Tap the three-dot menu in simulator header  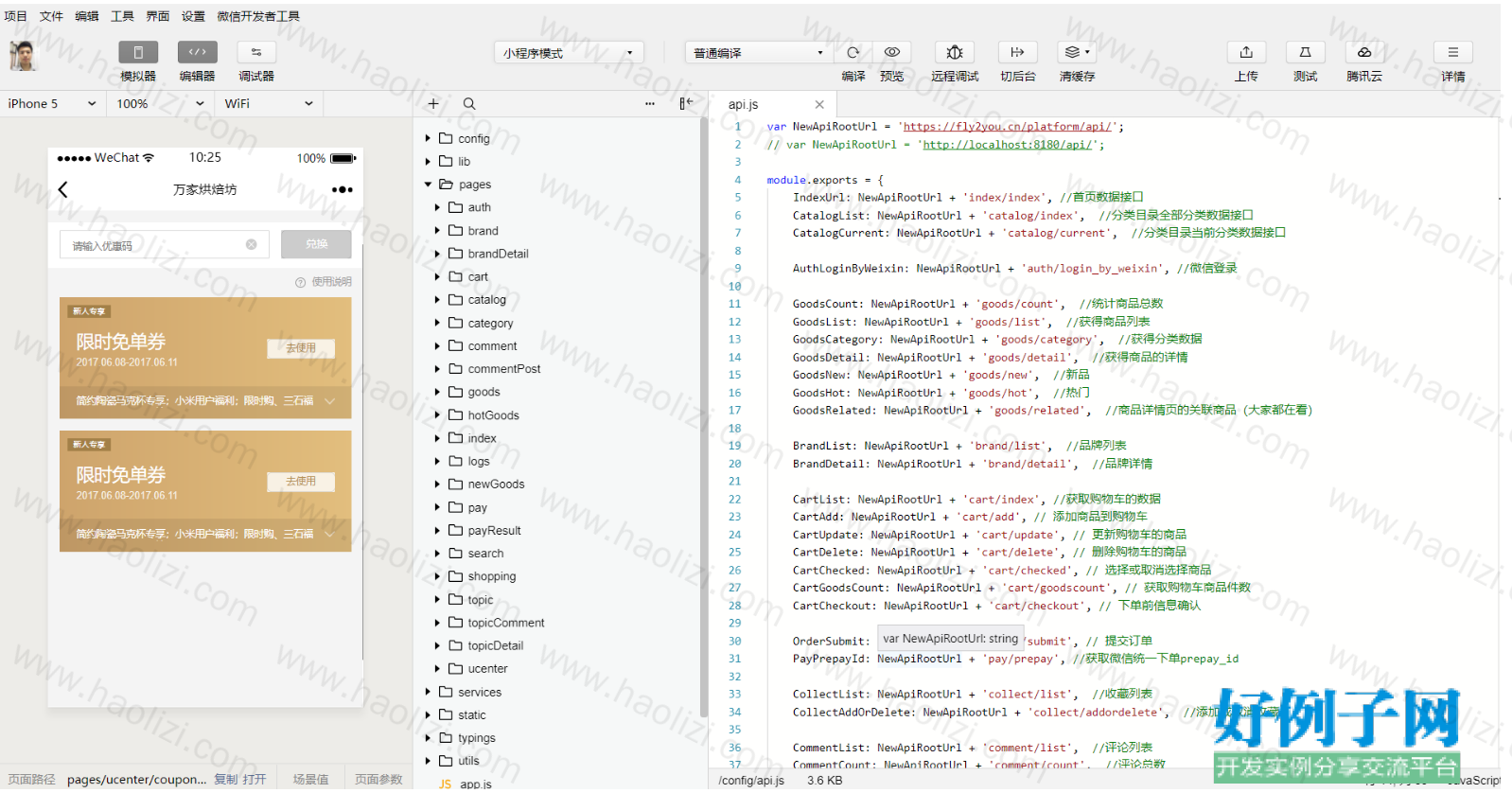343,190
